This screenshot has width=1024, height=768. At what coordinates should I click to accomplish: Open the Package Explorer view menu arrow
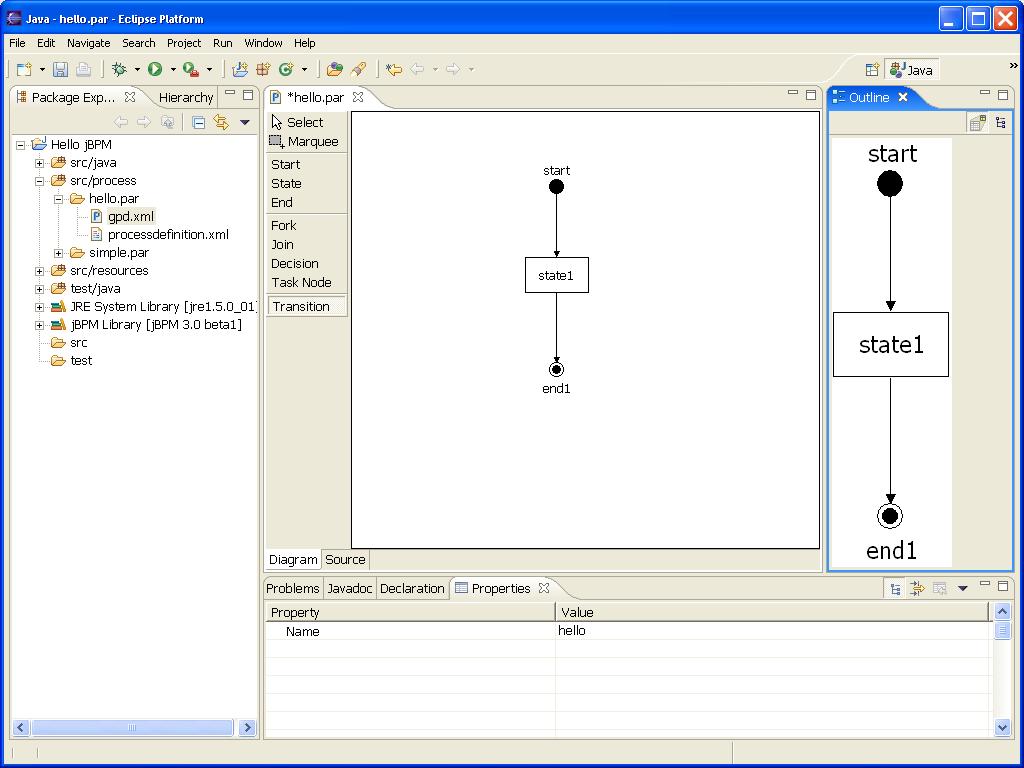pyautogui.click(x=245, y=122)
